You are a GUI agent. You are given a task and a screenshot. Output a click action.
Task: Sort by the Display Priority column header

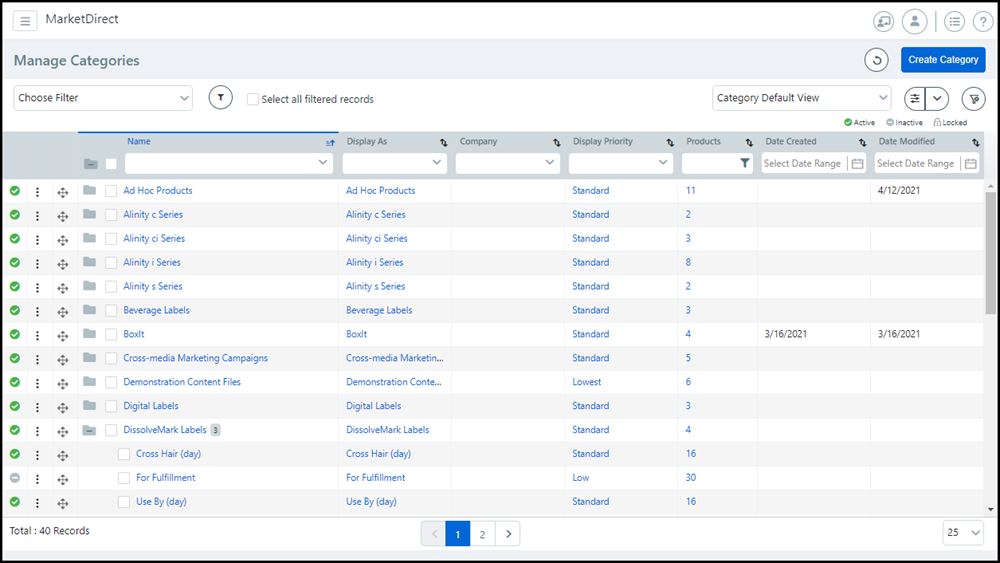pos(603,142)
